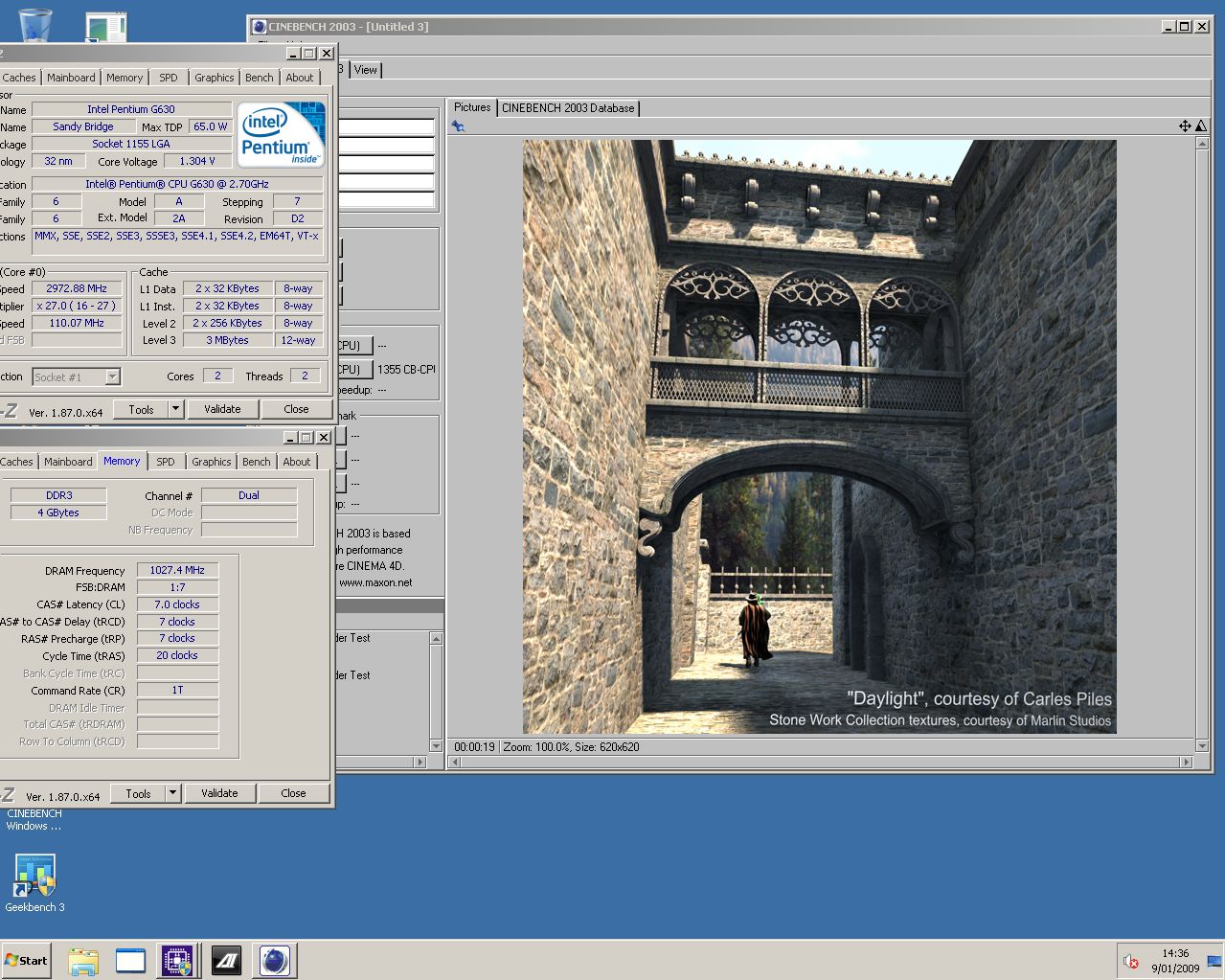The height and width of the screenshot is (980, 1225).
Task: Open the Windows Start button
Action: click(x=26, y=961)
